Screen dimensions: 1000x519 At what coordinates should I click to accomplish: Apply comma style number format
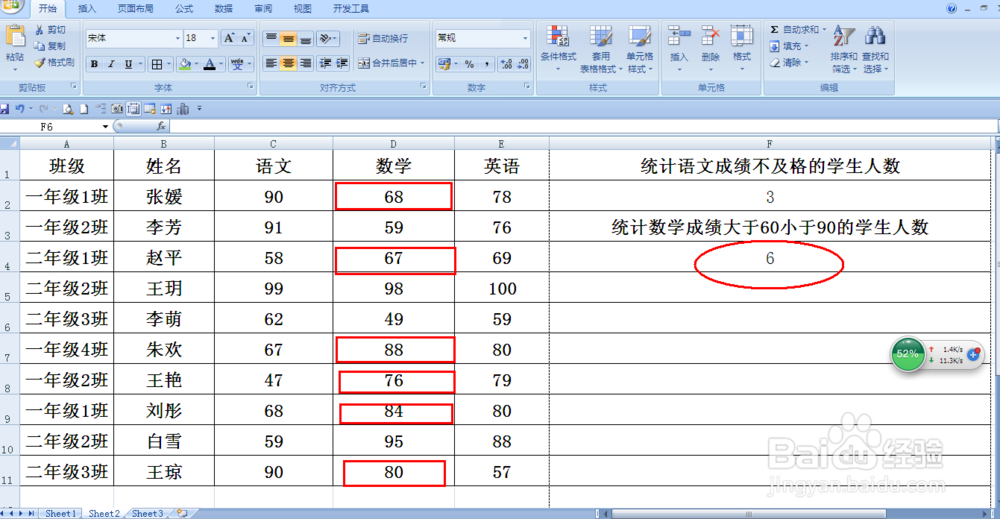(486, 64)
